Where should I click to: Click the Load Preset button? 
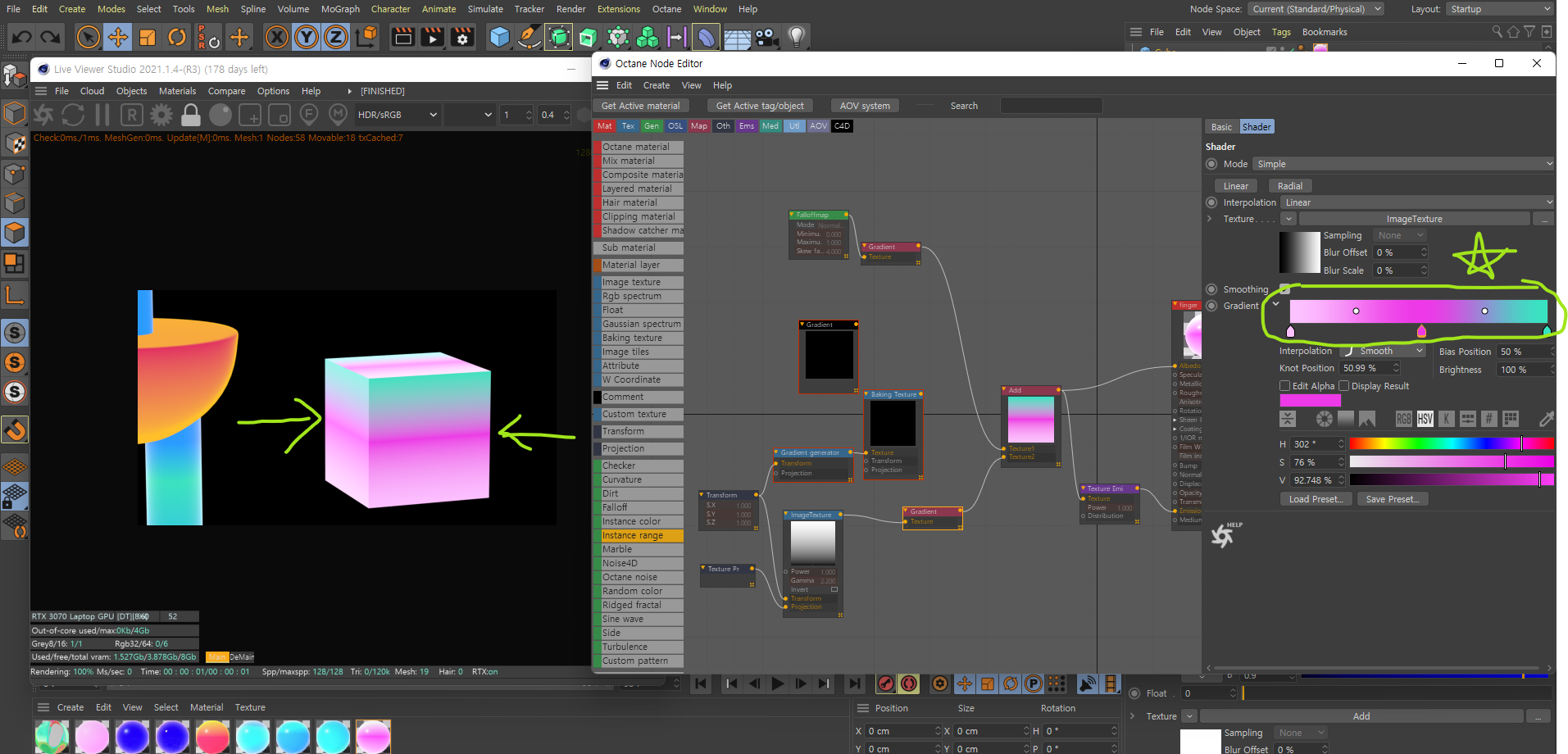coord(1316,499)
